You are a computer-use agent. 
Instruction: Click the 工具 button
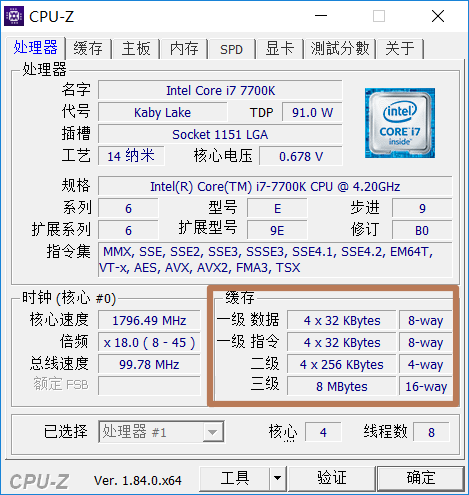click(235, 478)
